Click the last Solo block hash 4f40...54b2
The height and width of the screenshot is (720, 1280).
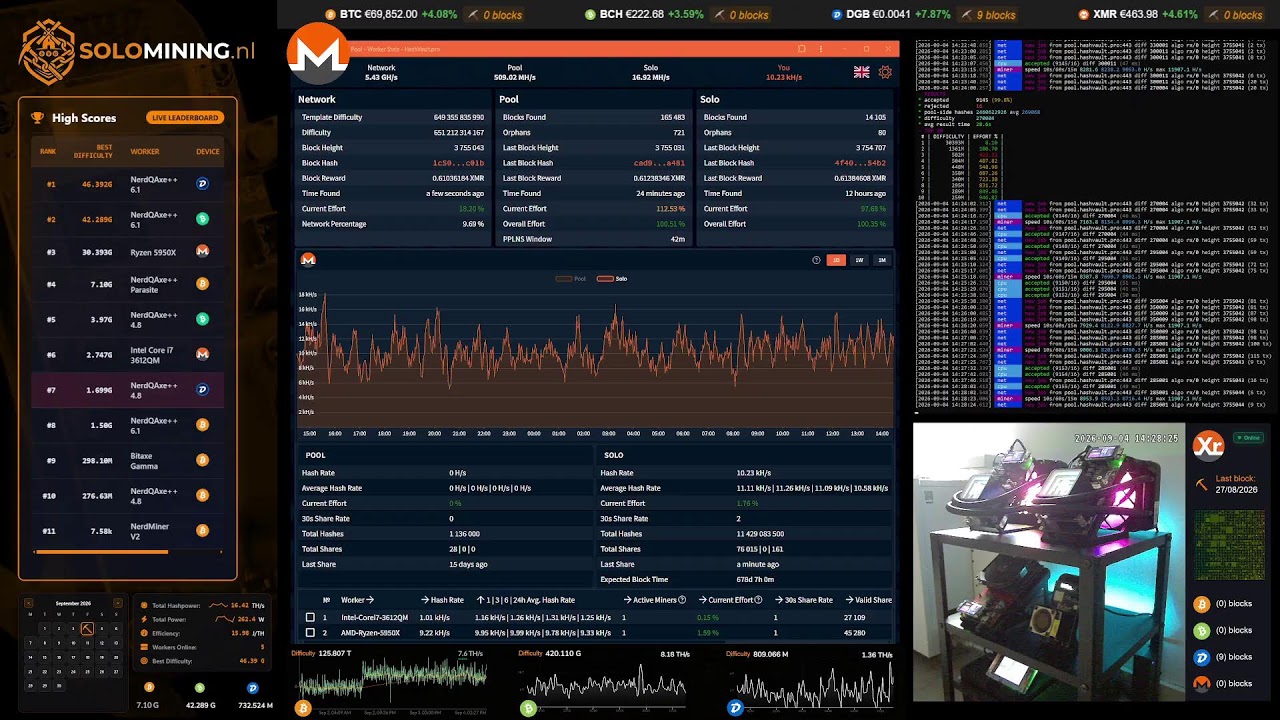click(860, 163)
